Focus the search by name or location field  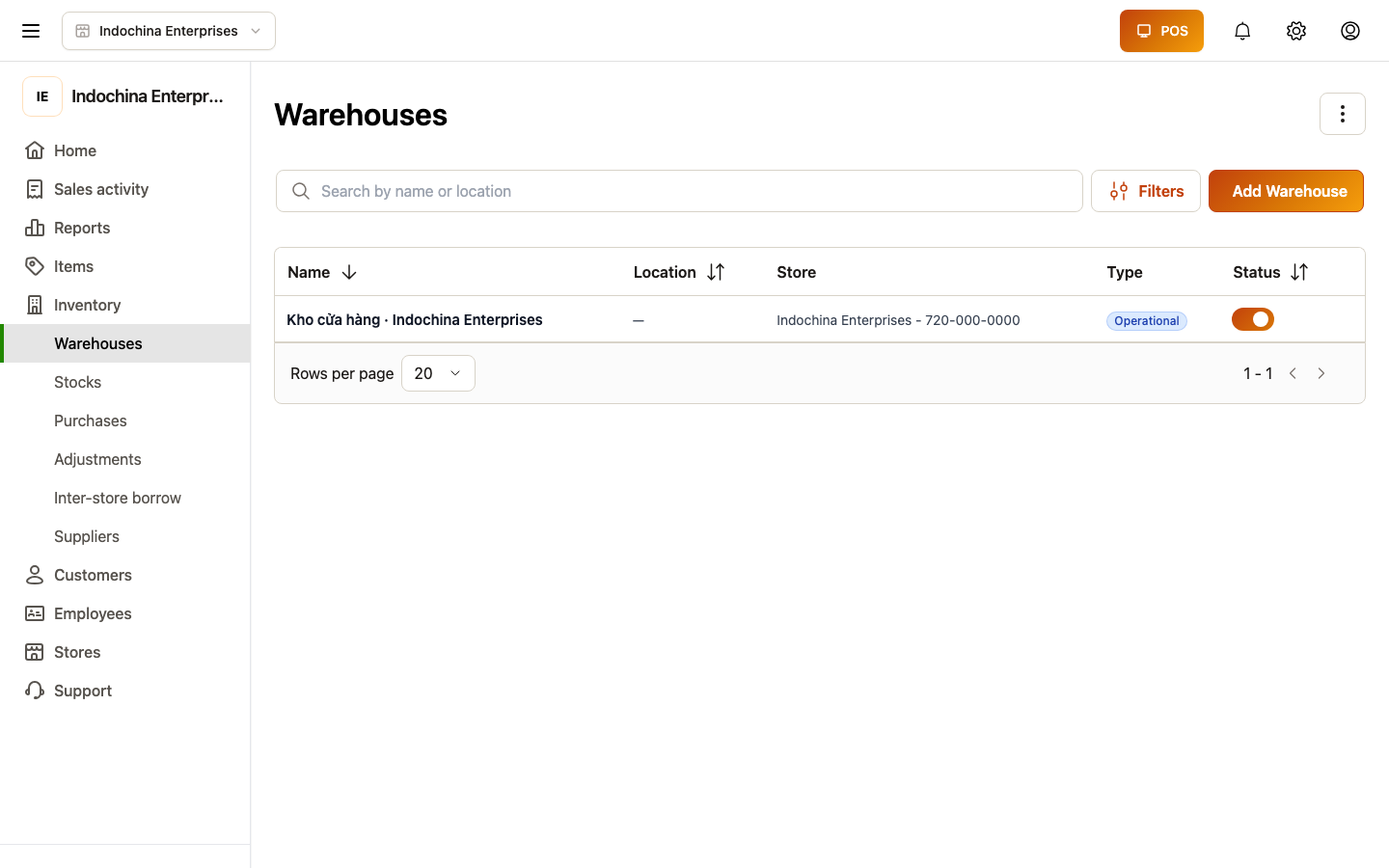679,191
